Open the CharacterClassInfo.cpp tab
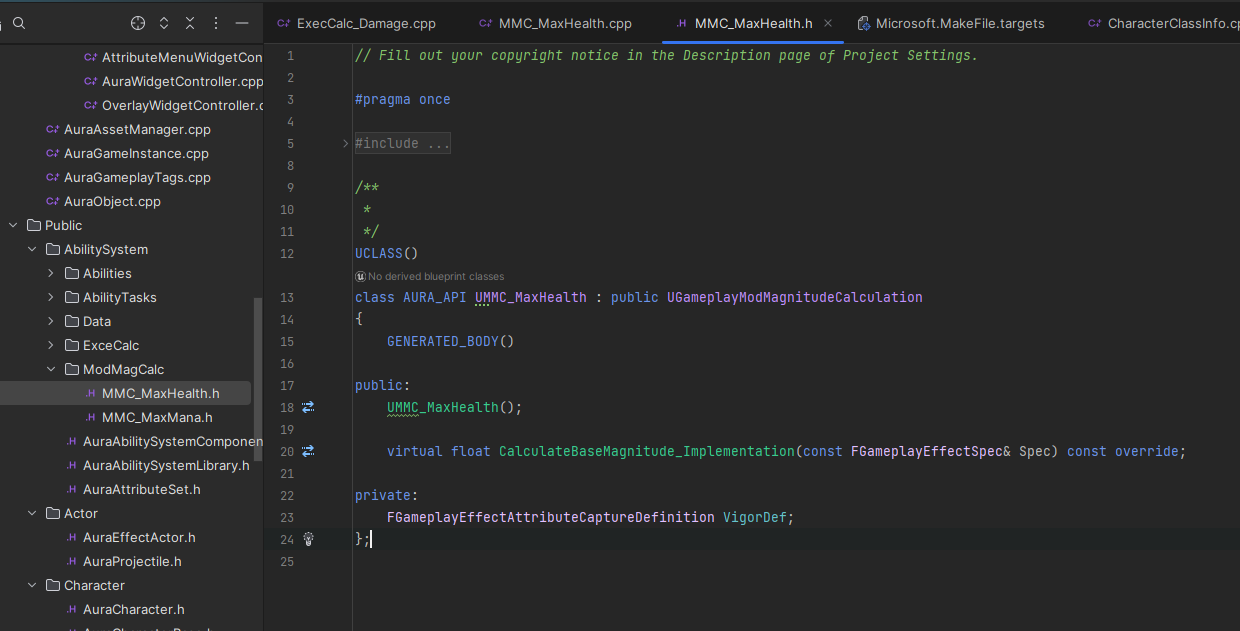The height and width of the screenshot is (631, 1240). click(x=1164, y=23)
